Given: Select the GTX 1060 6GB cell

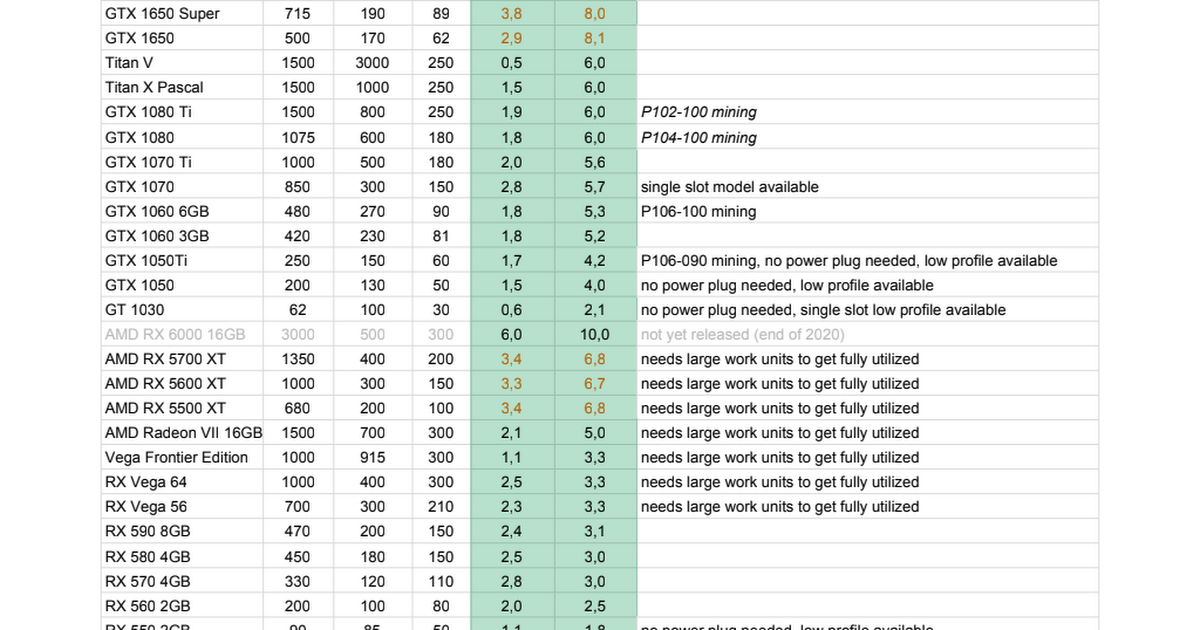Looking at the screenshot, I should (x=182, y=211).
